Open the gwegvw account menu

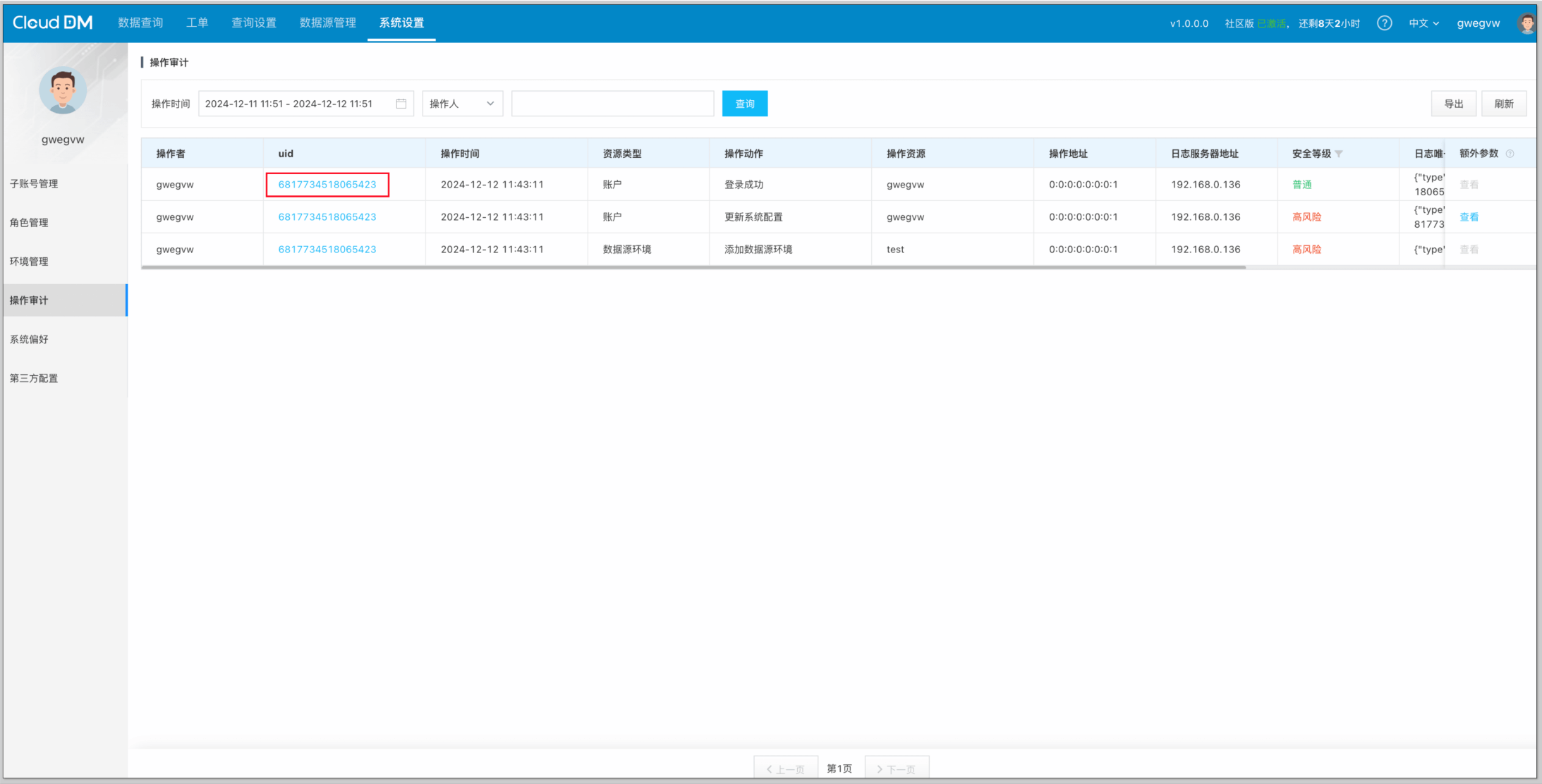pyautogui.click(x=1478, y=23)
